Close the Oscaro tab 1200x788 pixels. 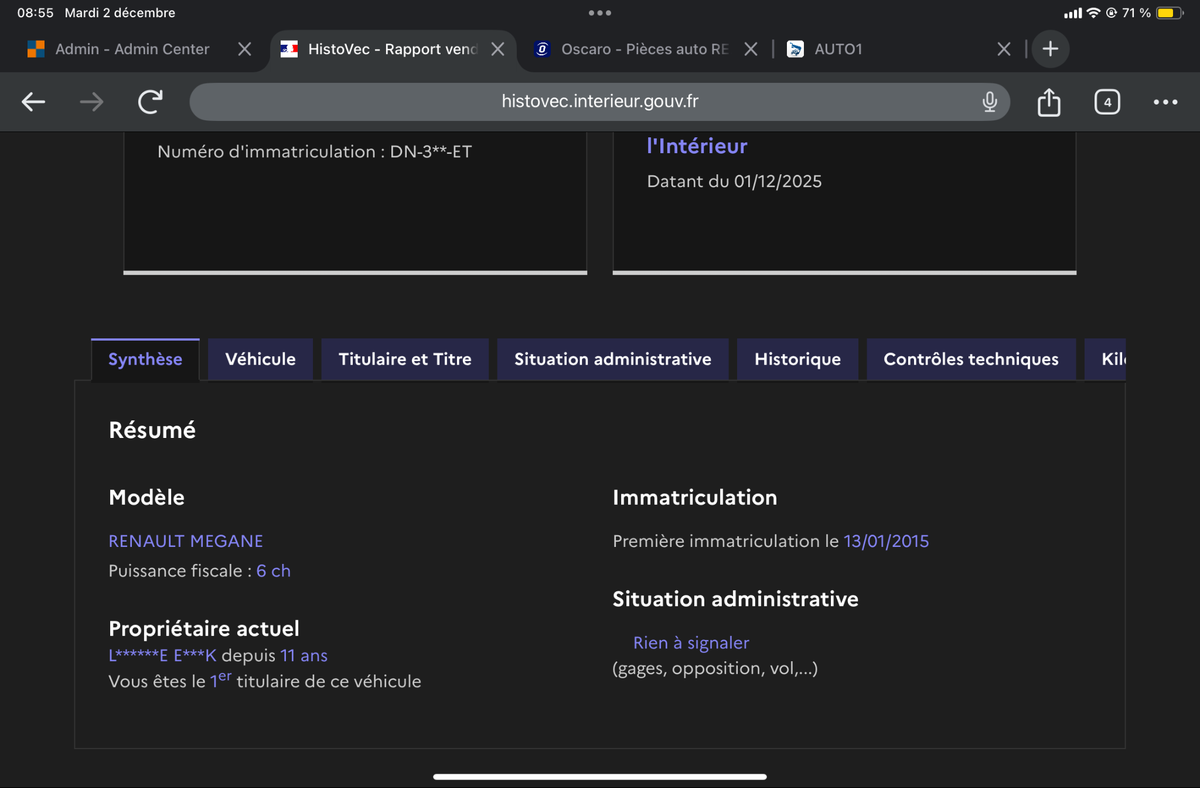click(x=751, y=49)
